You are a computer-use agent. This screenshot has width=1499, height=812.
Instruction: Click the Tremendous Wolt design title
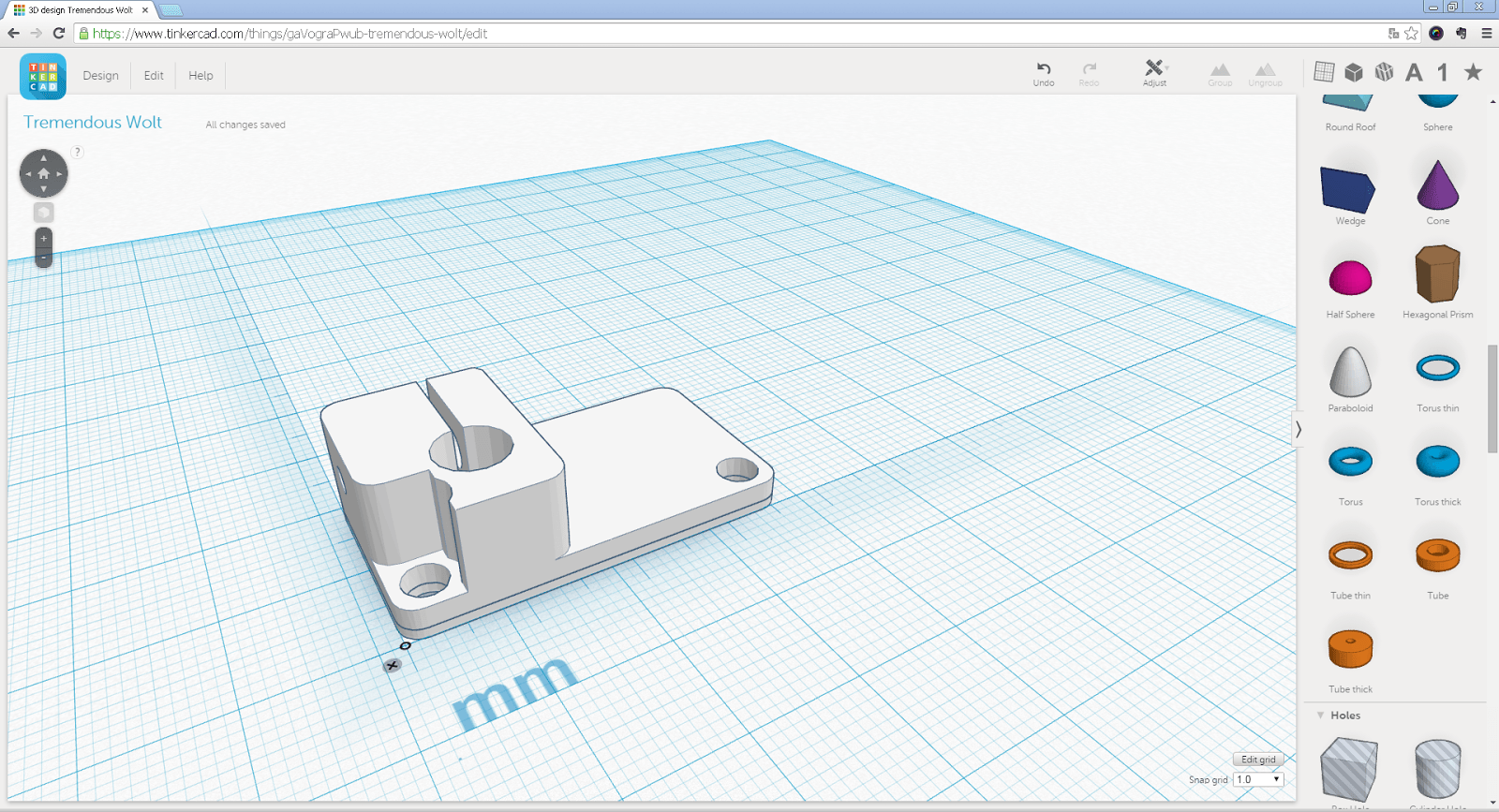93,123
